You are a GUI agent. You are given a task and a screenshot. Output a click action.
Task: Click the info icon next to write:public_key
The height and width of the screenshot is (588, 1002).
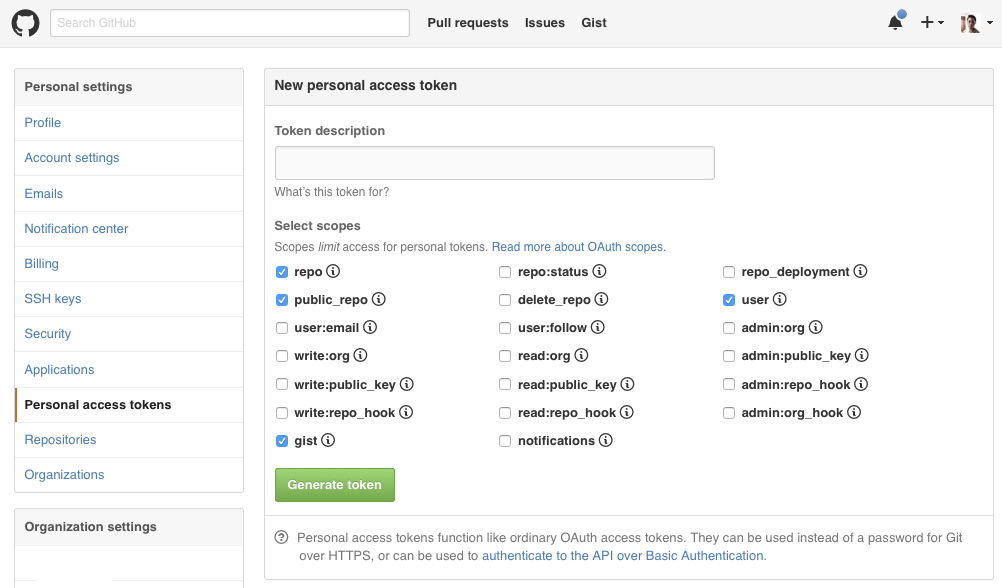(407, 384)
